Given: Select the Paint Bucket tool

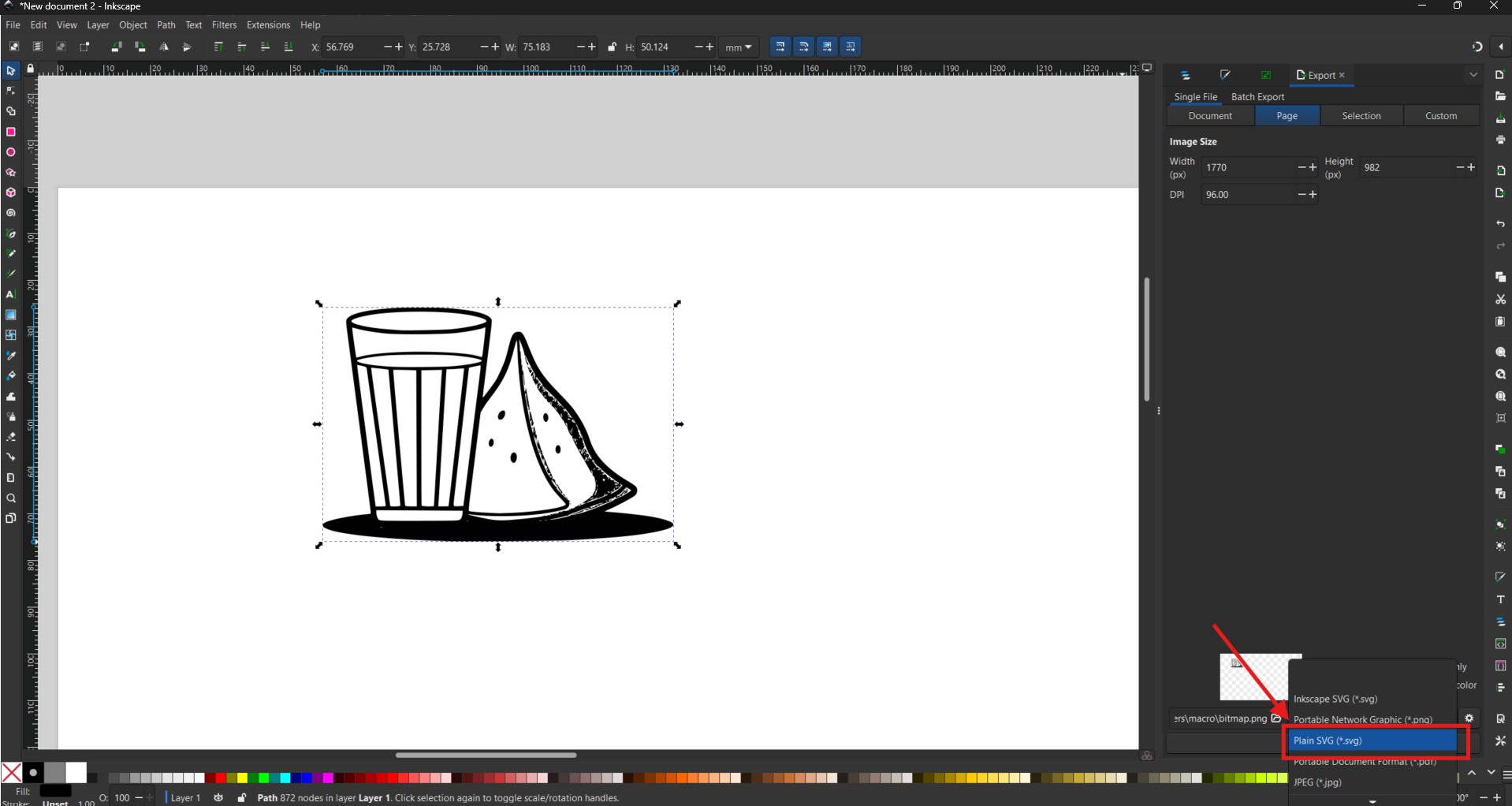Looking at the screenshot, I should [x=11, y=376].
